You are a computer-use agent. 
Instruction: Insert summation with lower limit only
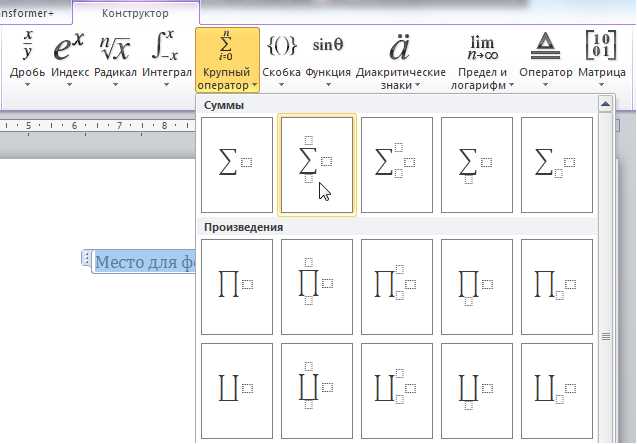click(477, 165)
